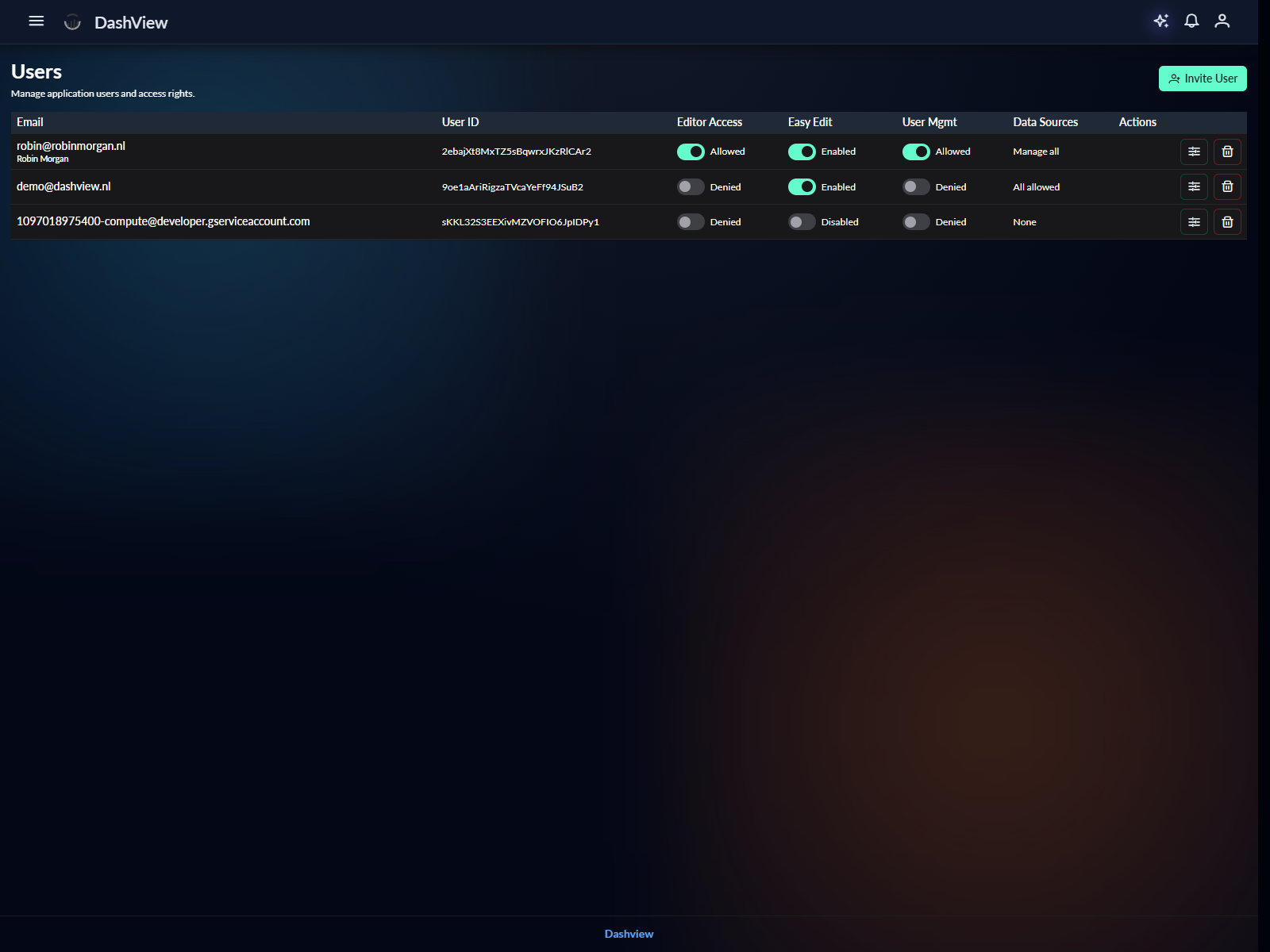This screenshot has height=952, width=1270.
Task: Open permission settings for robin@robinmorgan.nl
Action: point(1194,152)
